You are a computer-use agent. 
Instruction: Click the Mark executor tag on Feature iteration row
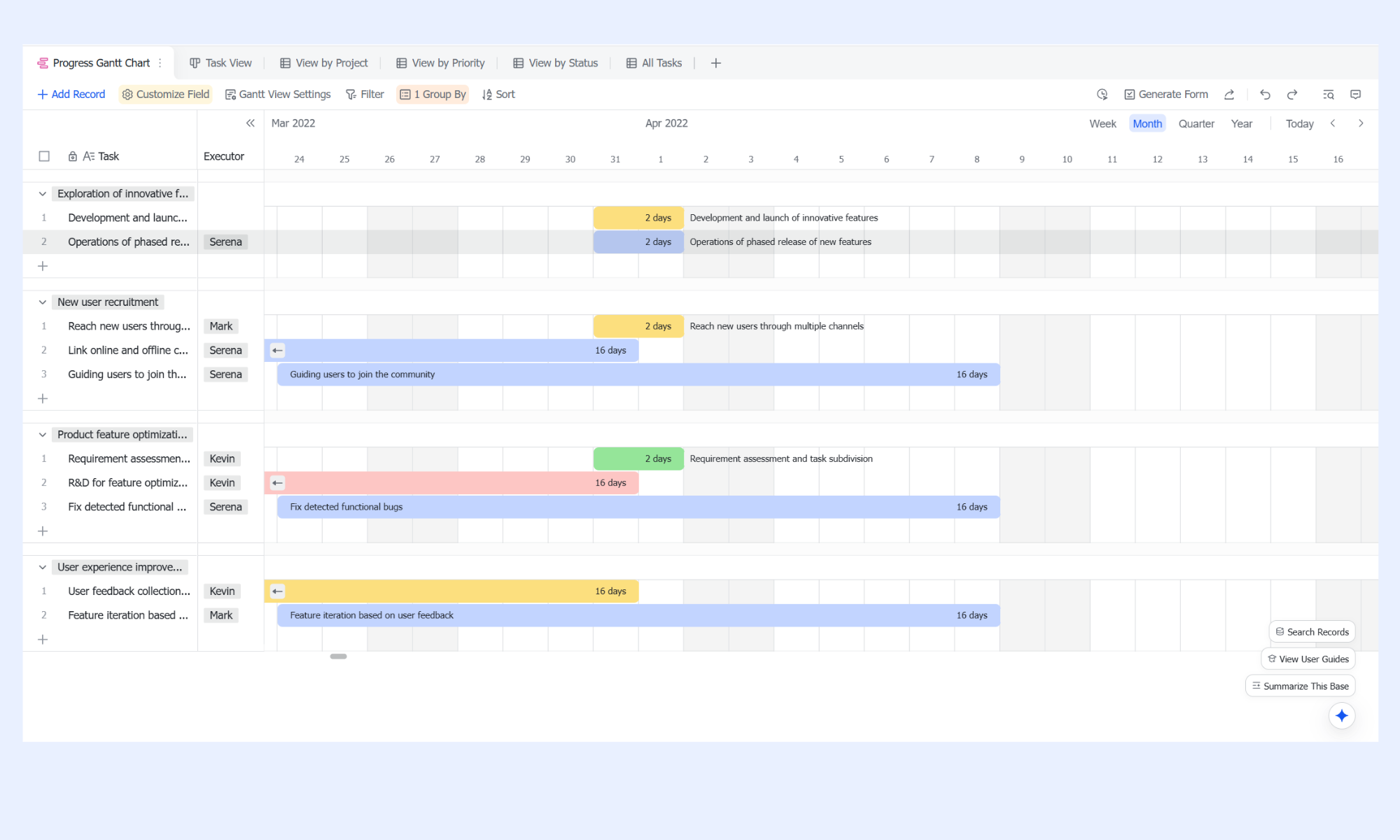click(220, 615)
